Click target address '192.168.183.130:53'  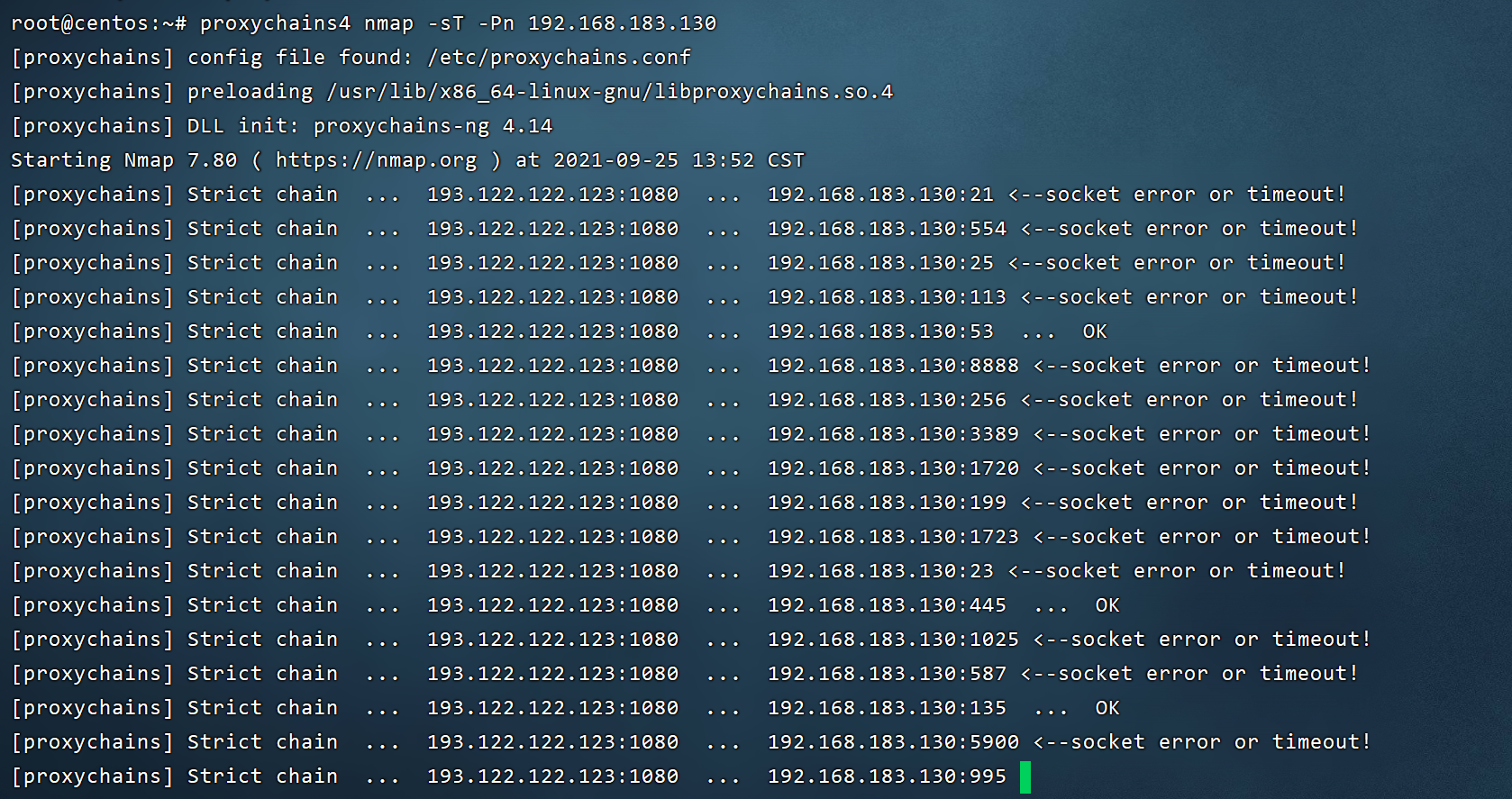[x=880, y=331]
